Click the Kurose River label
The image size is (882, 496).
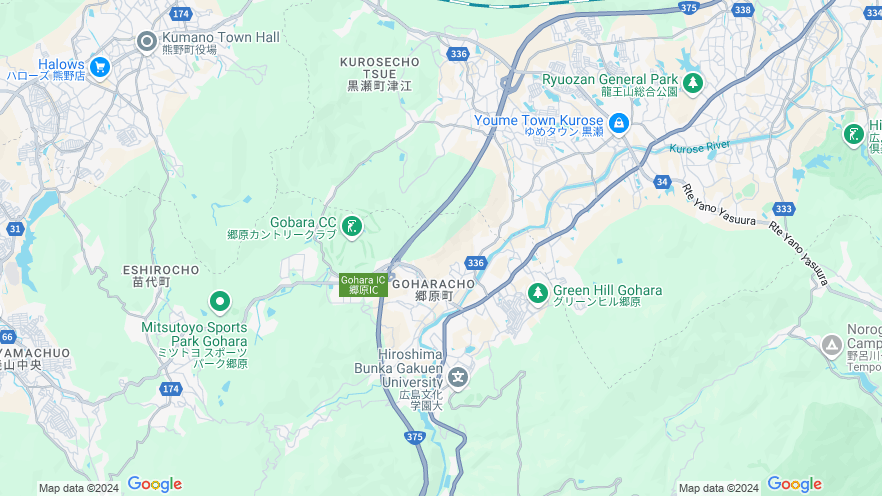pyautogui.click(x=700, y=147)
